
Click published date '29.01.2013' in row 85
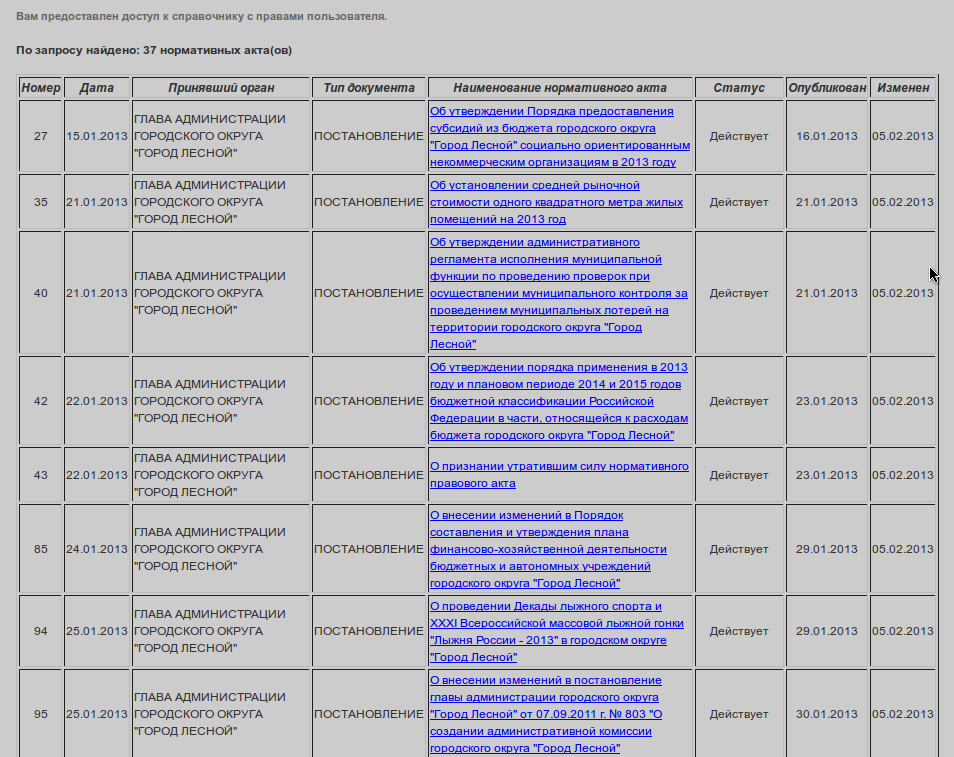[827, 549]
